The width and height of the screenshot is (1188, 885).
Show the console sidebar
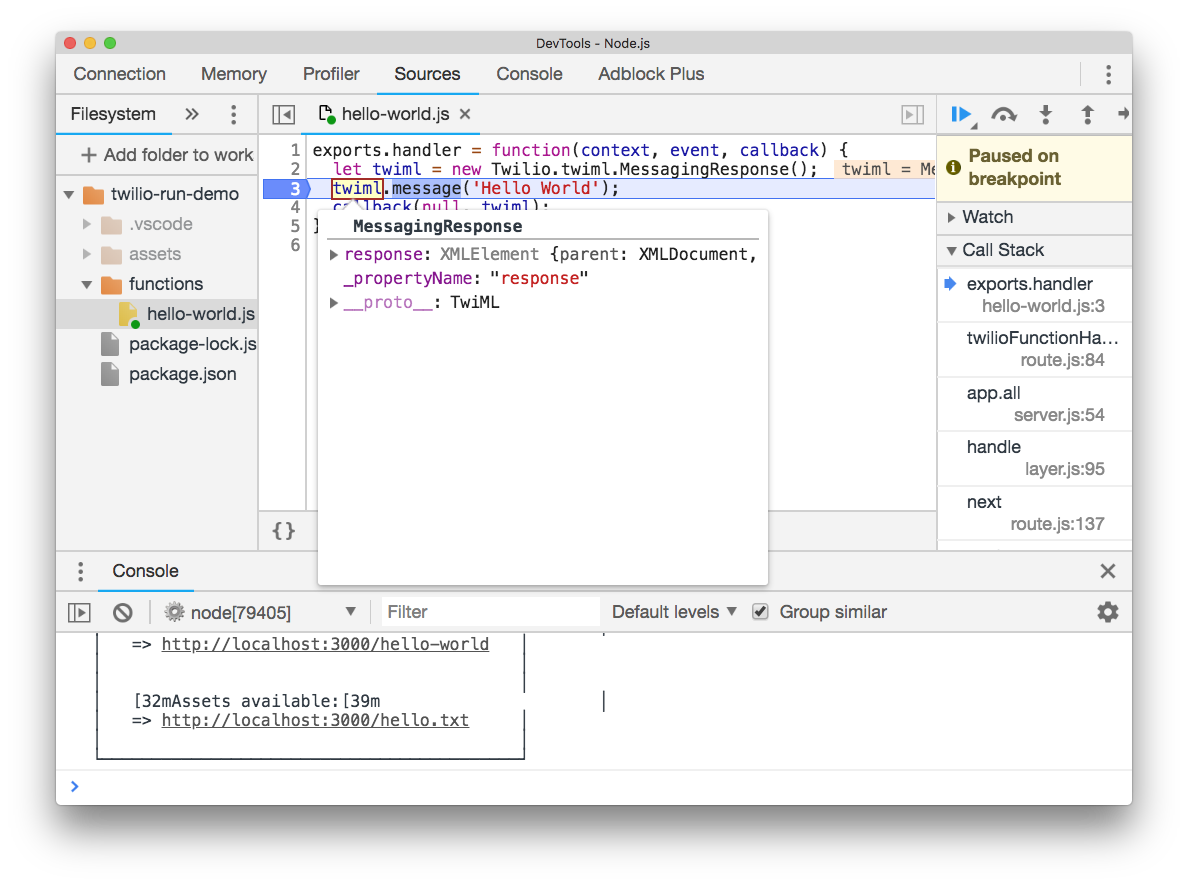click(79, 612)
